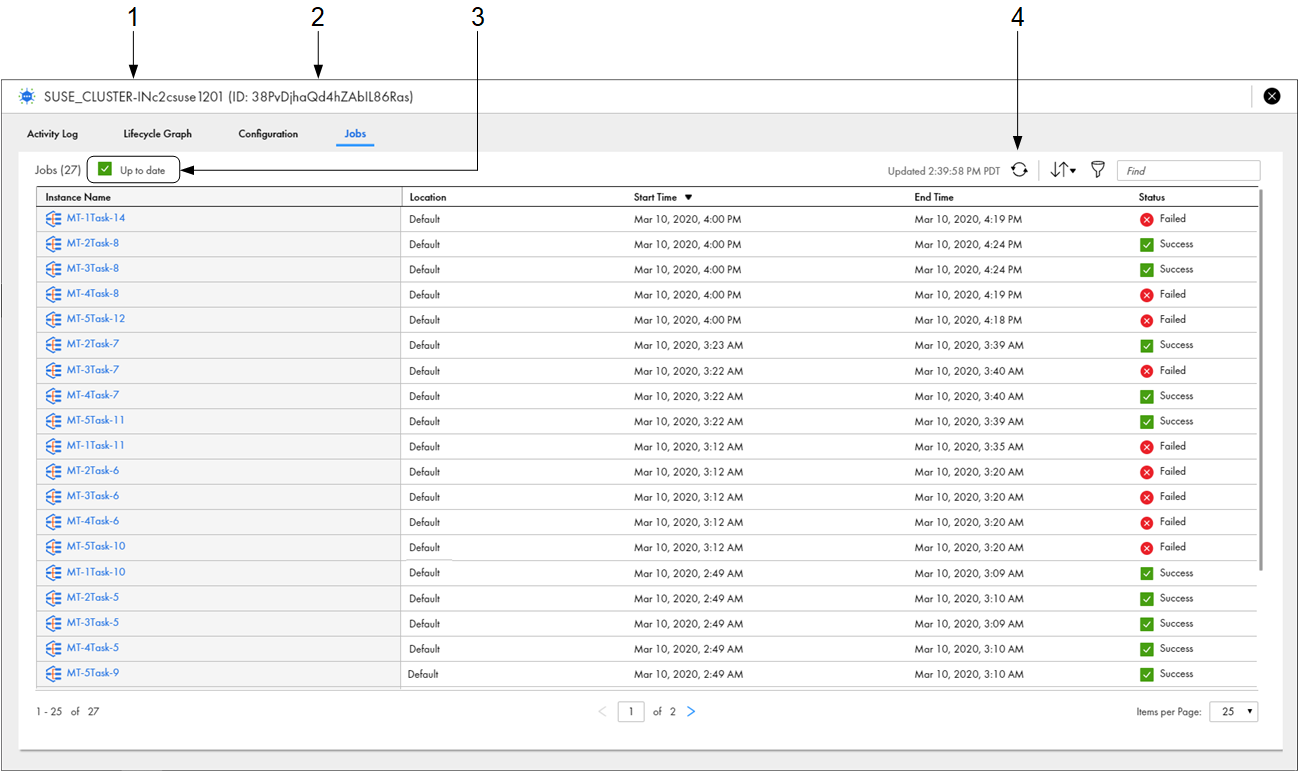The width and height of the screenshot is (1299, 772).
Task: Click the task icon next to MT-4Task-7
Action: coord(54,395)
